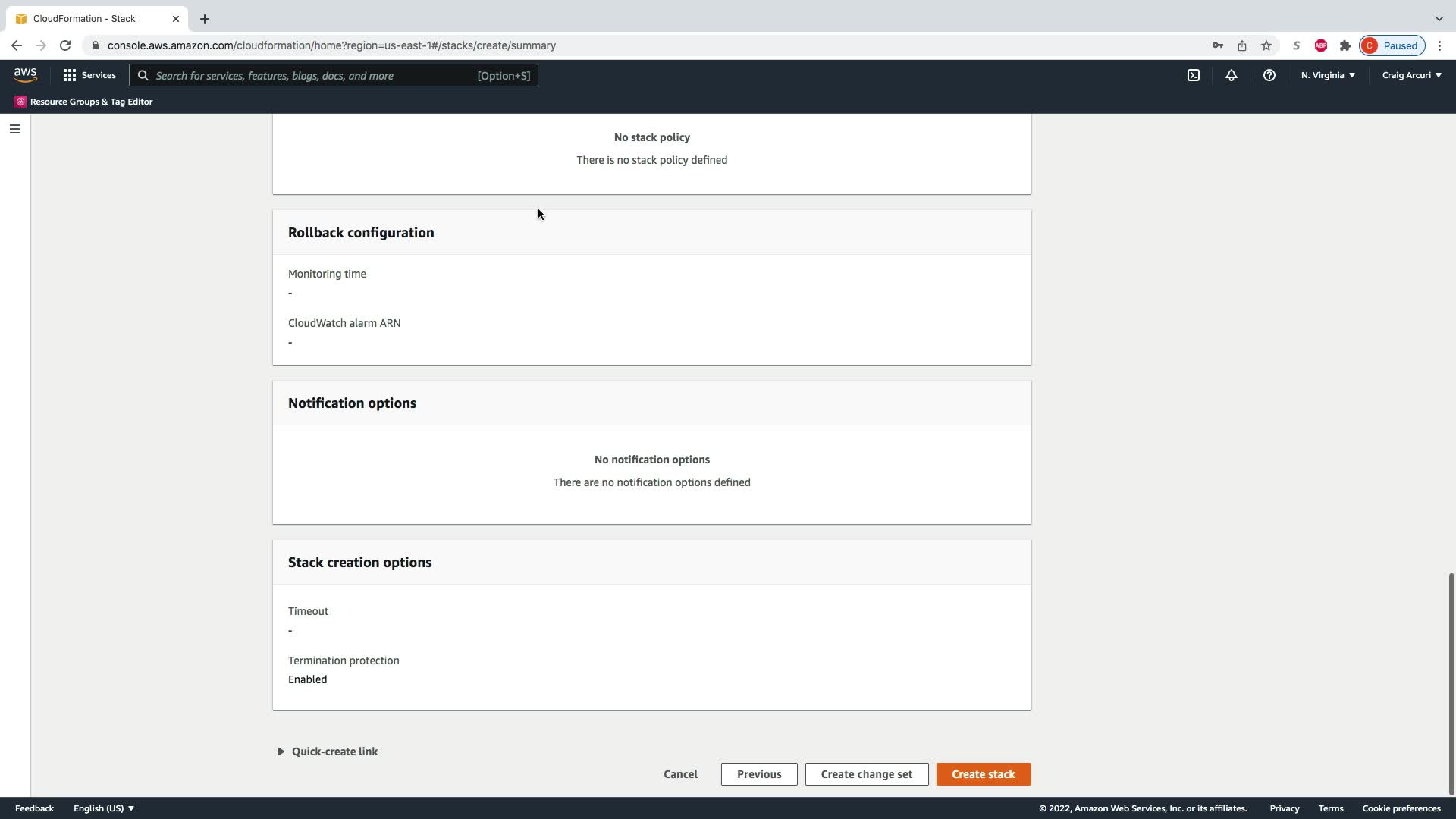
Task: Click the Create change set button
Action: click(866, 774)
